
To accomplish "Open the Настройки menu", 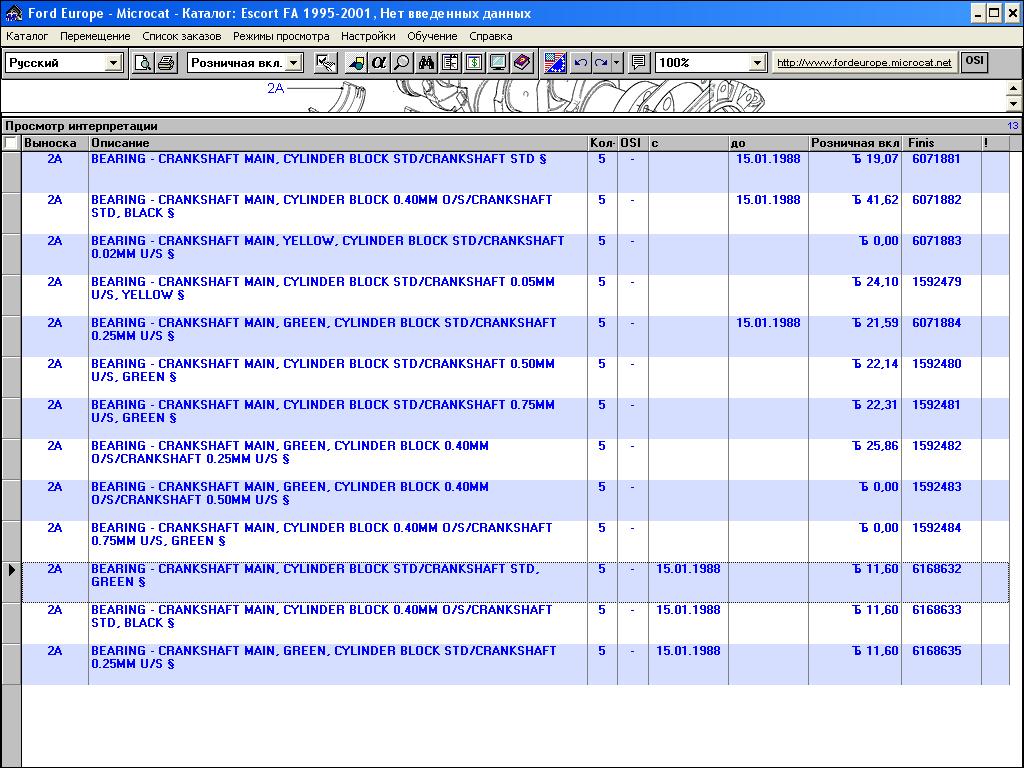I will pos(368,36).
